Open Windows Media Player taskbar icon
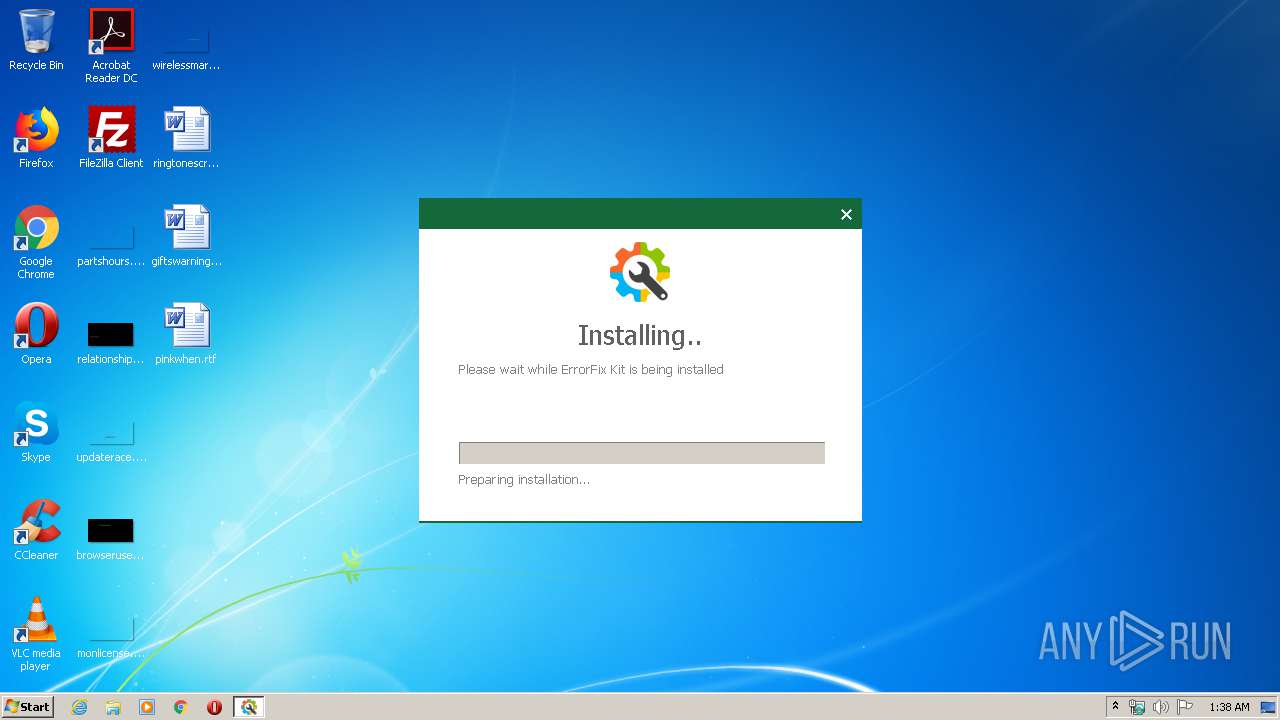The width and height of the screenshot is (1280, 720). [x=147, y=707]
